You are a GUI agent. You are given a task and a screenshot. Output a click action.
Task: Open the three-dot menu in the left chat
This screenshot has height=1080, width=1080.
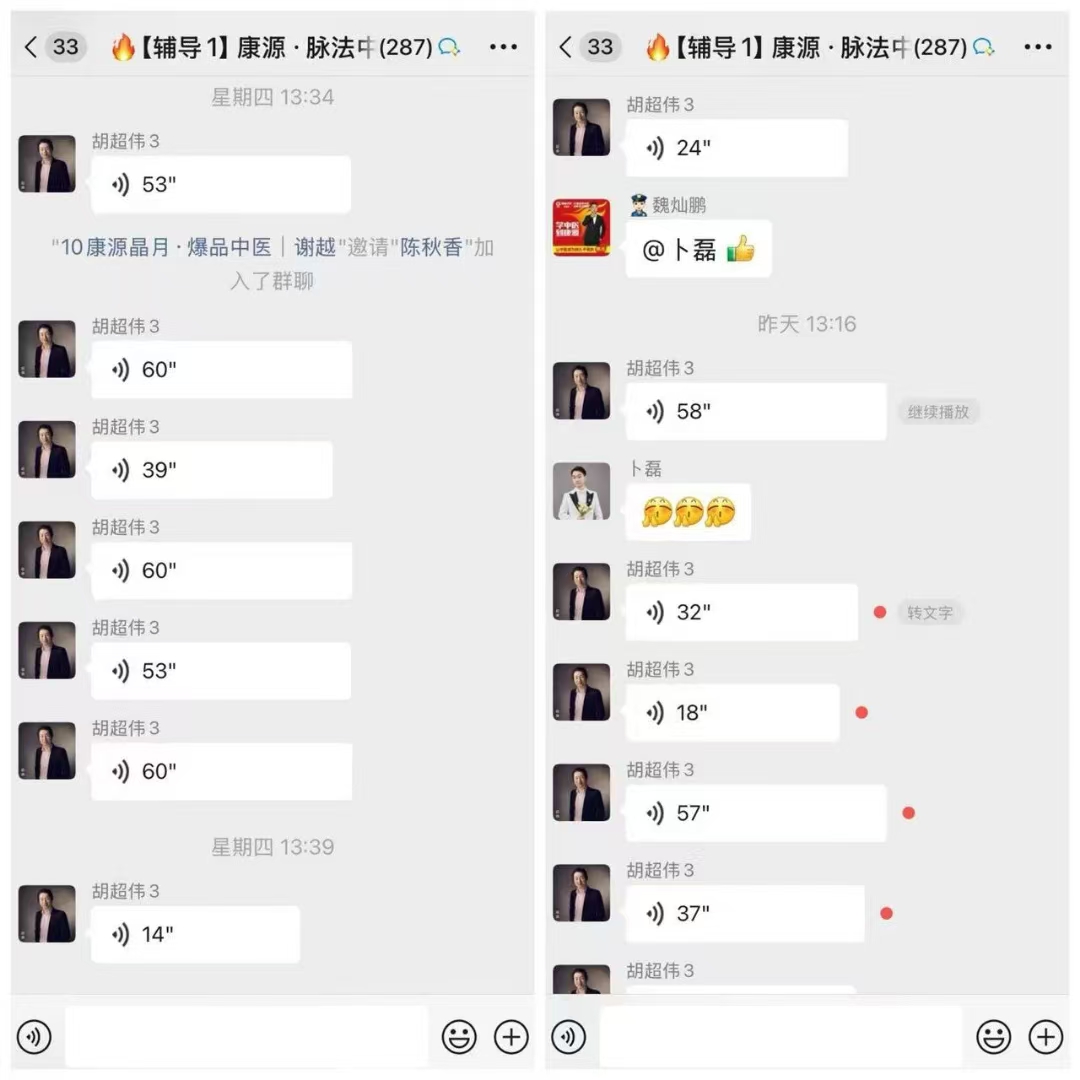pyautogui.click(x=503, y=47)
